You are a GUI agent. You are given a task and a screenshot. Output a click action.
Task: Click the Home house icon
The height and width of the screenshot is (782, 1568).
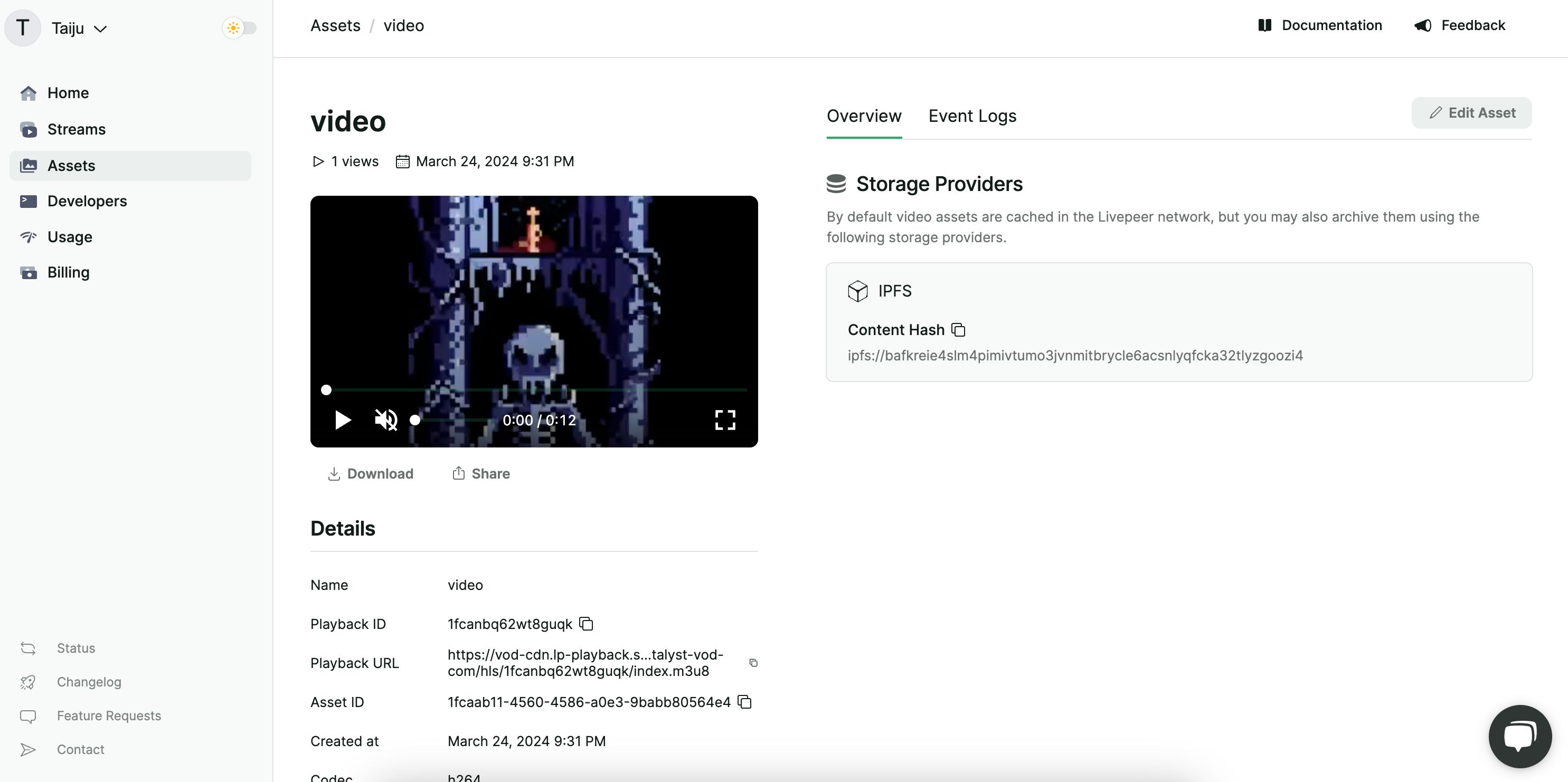pyautogui.click(x=29, y=93)
